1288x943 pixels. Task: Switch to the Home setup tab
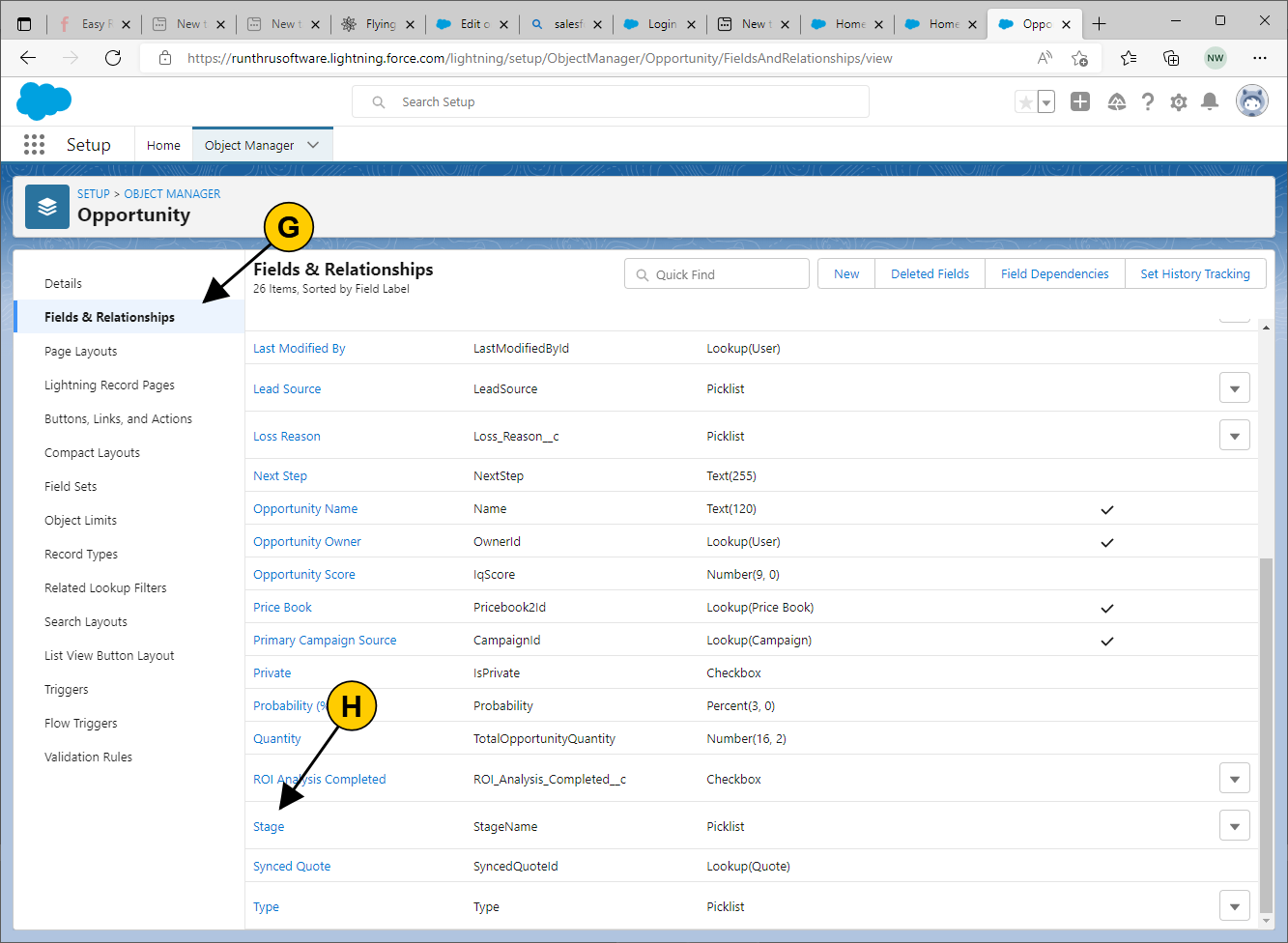pos(163,145)
